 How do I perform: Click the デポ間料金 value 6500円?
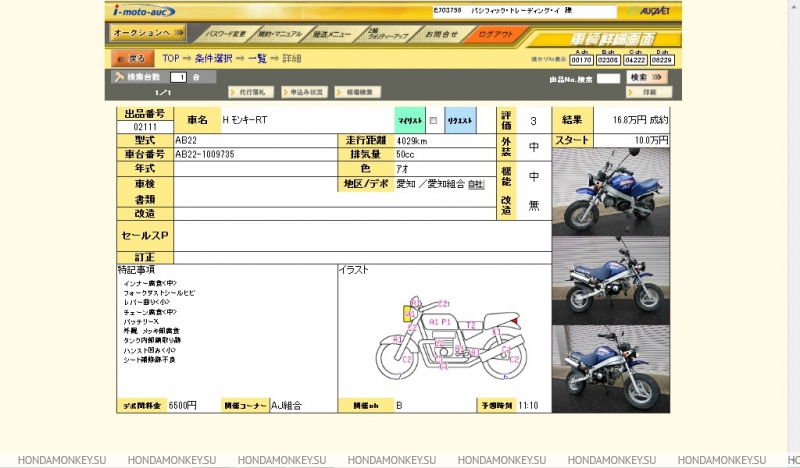pos(182,405)
